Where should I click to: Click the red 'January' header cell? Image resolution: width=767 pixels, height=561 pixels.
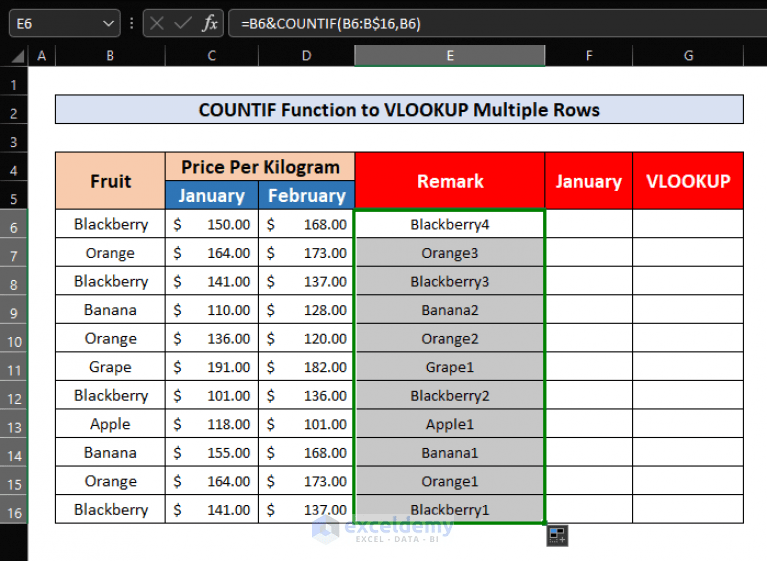pyautogui.click(x=588, y=181)
